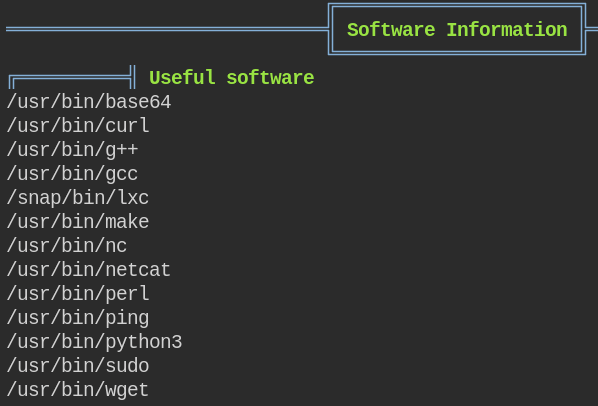Click the /usr/bin/make entry
Screen dimensions: 598x406
pos(78,222)
